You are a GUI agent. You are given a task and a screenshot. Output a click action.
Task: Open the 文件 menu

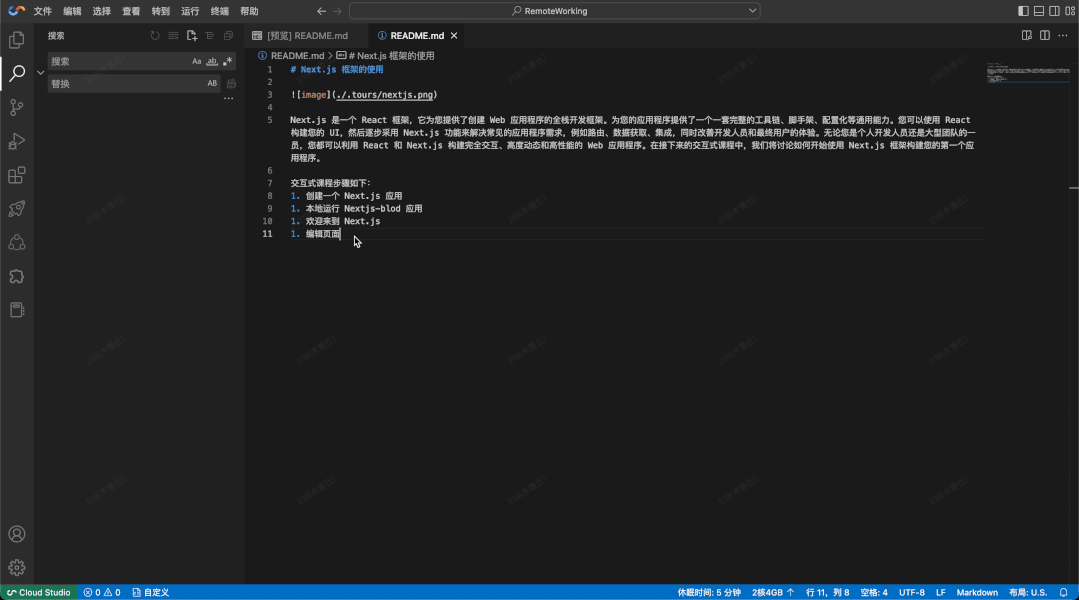click(x=43, y=11)
